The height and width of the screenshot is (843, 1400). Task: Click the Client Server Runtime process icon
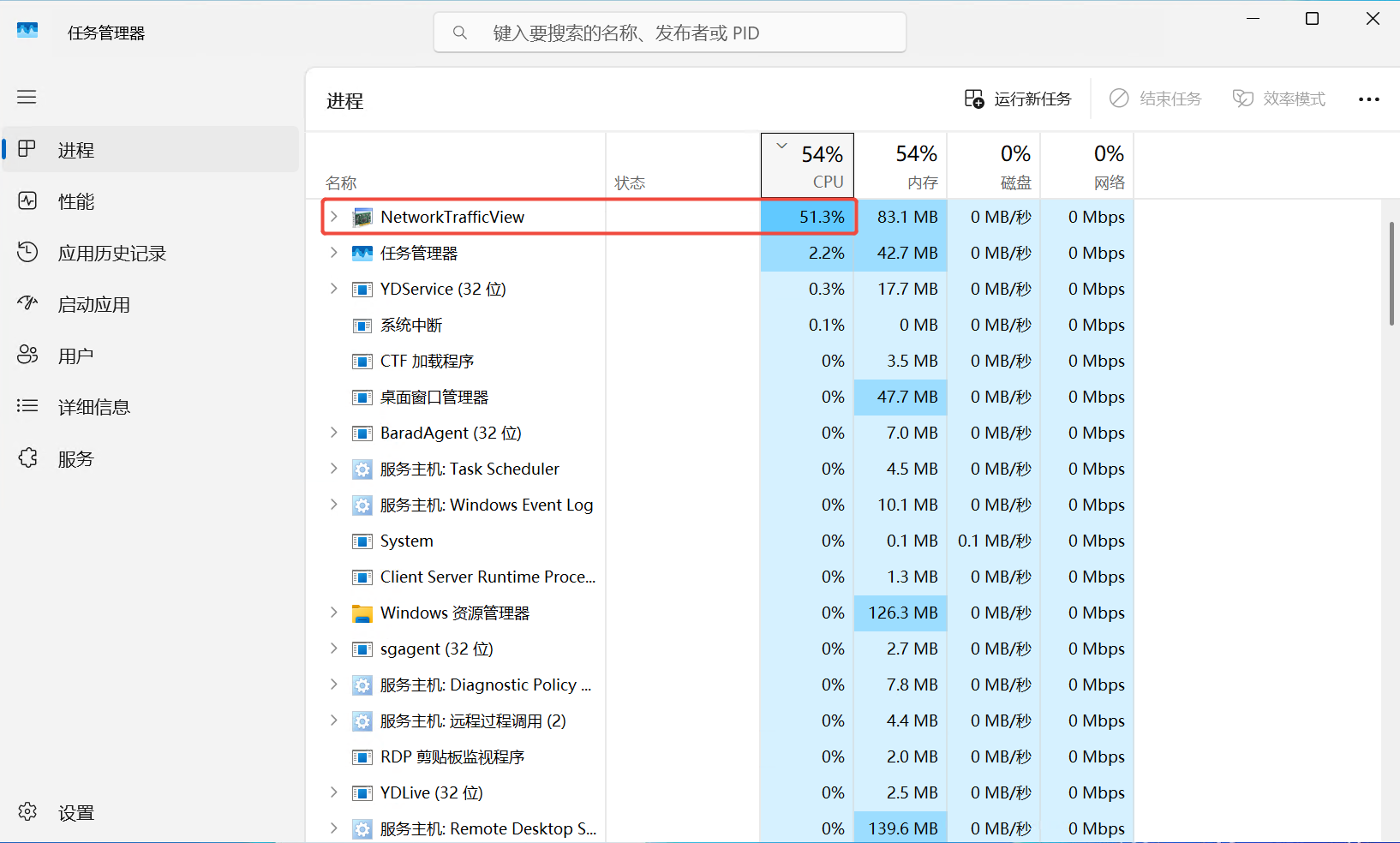click(362, 577)
